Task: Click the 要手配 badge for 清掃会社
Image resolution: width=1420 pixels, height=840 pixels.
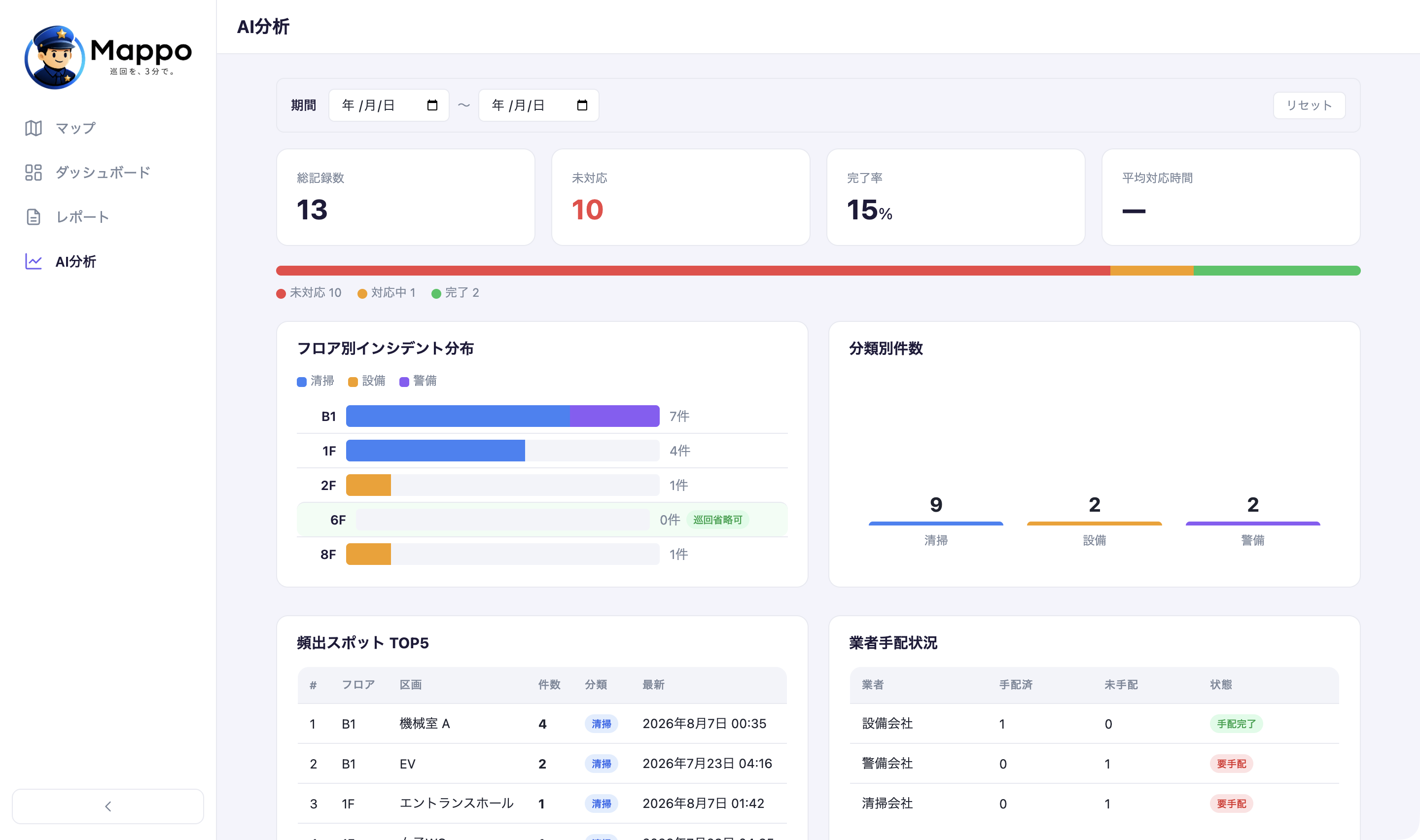Action: (1232, 804)
